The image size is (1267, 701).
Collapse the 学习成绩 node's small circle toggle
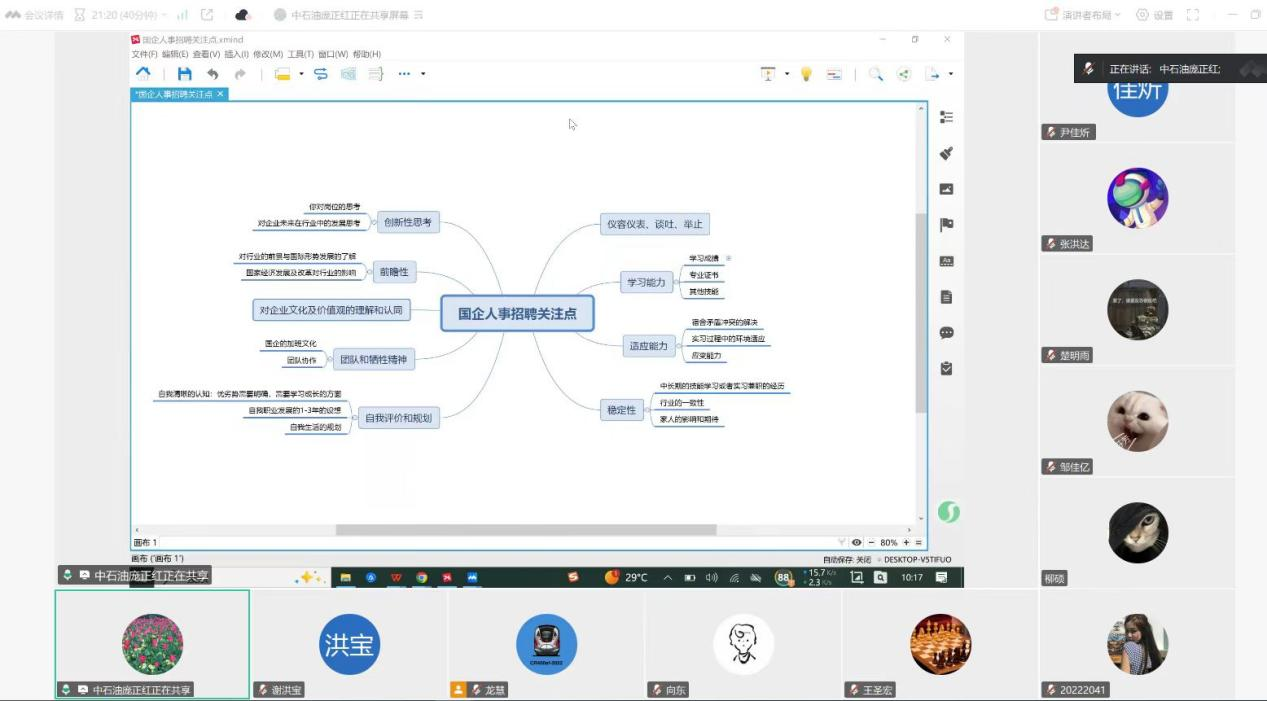(729, 258)
